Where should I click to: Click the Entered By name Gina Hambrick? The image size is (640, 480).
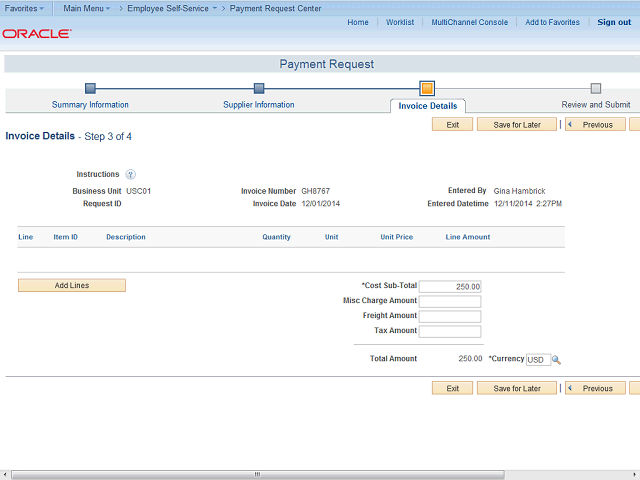[519, 191]
